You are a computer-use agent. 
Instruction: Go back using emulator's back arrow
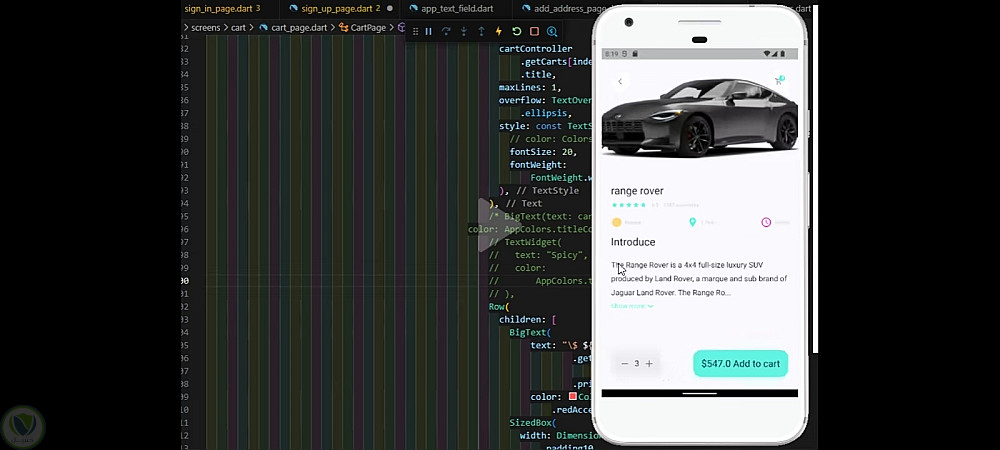pos(620,81)
